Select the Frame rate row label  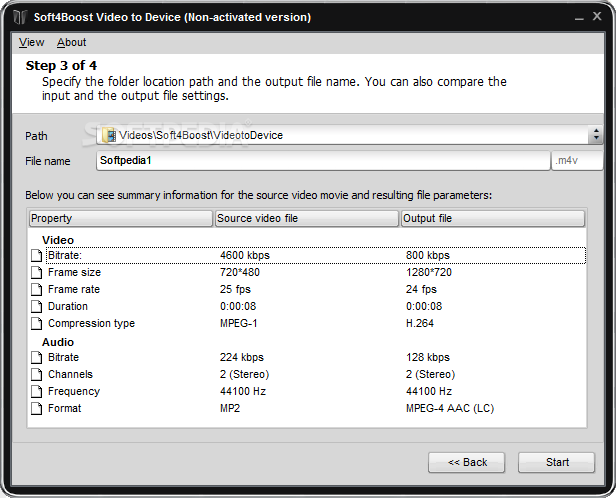[x=74, y=289]
